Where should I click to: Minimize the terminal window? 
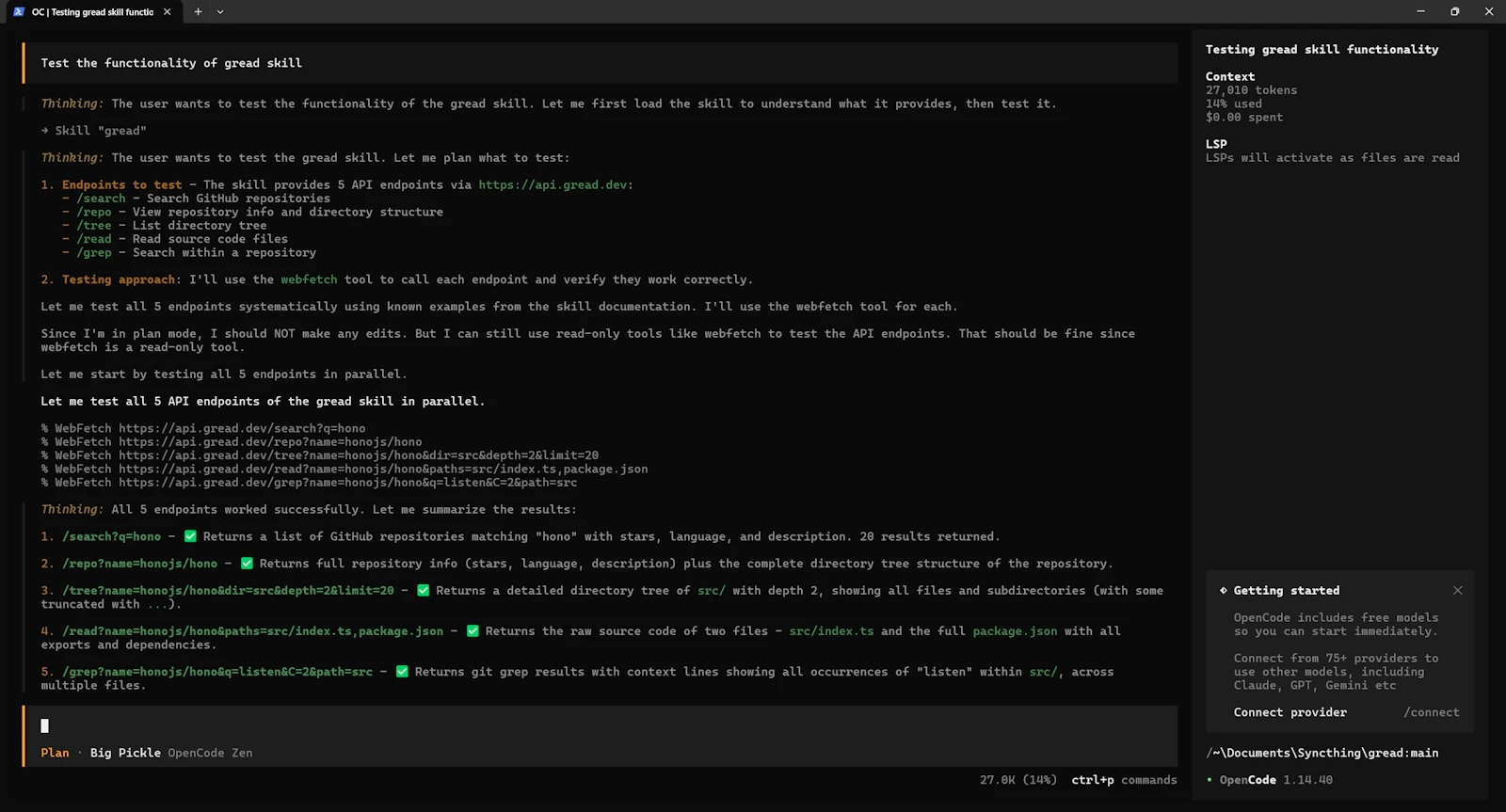point(1420,11)
